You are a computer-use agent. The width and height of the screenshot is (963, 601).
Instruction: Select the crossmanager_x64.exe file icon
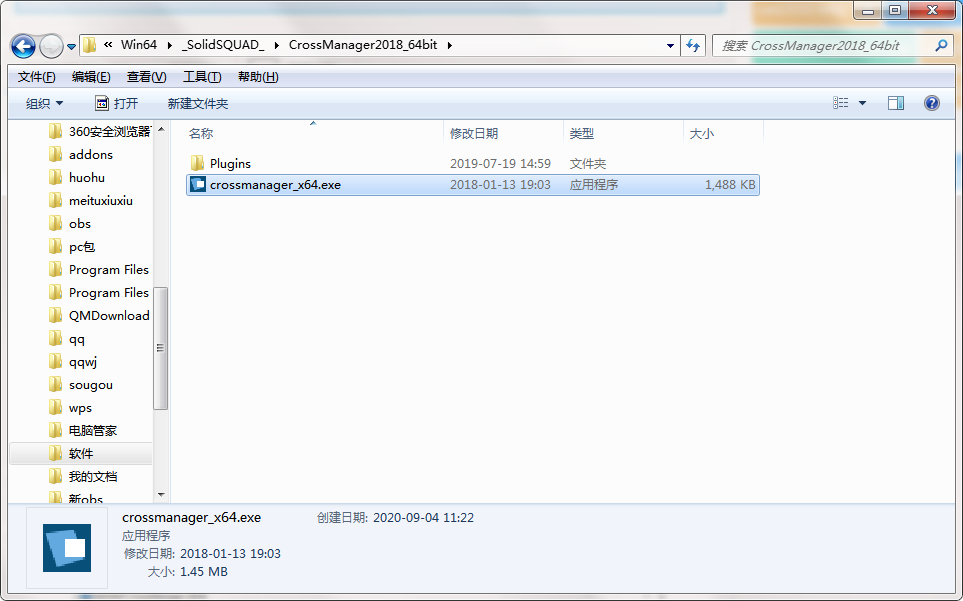pyautogui.click(x=198, y=184)
